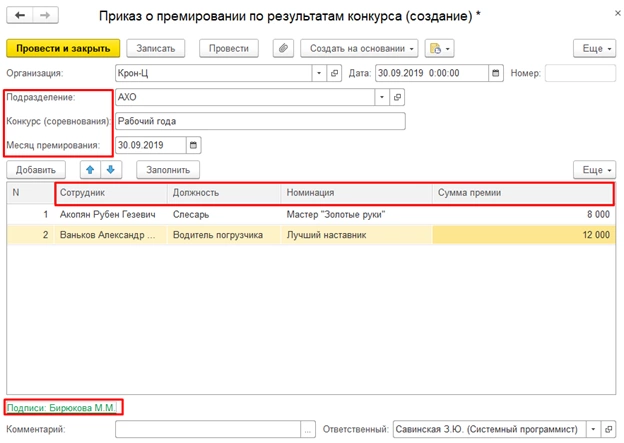Viewport: 624px width, 443px height.
Task: Click Провести и закрыть button
Action: tap(63, 49)
